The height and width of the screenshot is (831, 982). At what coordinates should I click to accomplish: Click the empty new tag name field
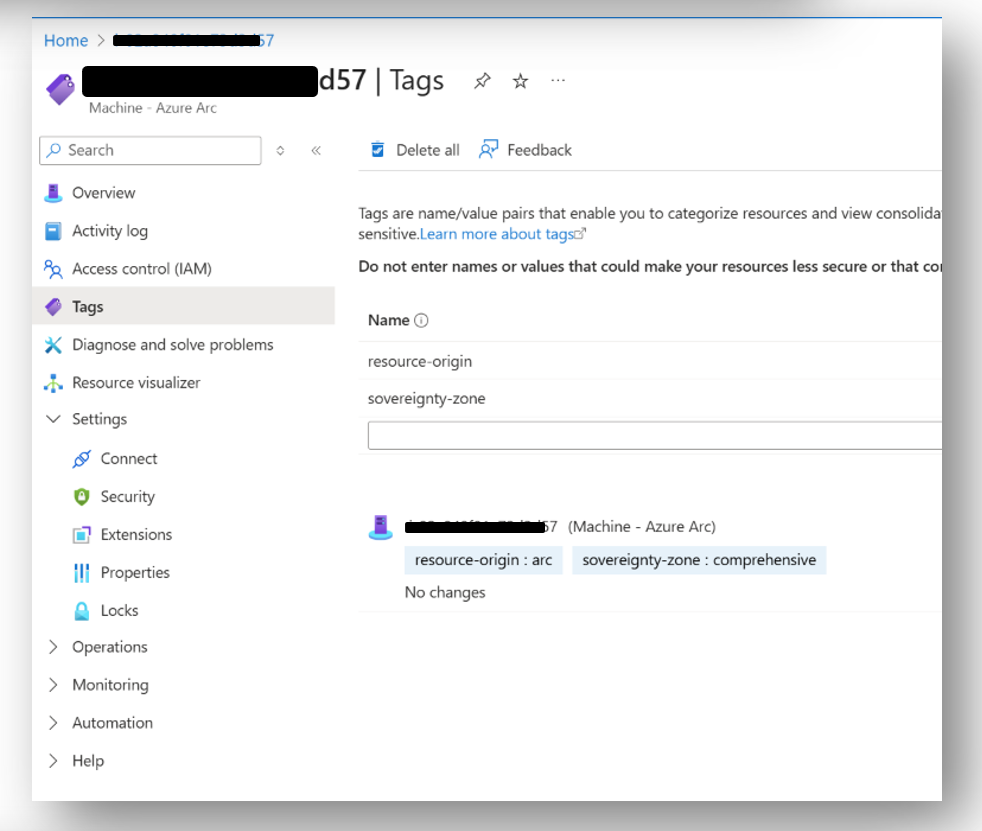tap(654, 436)
